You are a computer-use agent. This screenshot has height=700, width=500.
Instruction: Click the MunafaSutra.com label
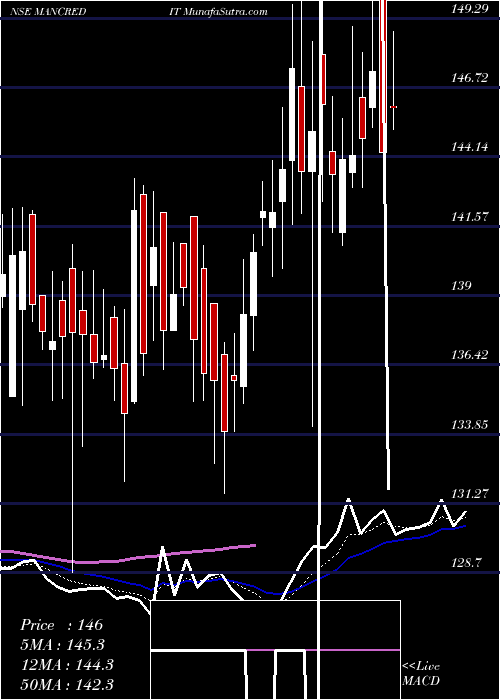225,11
